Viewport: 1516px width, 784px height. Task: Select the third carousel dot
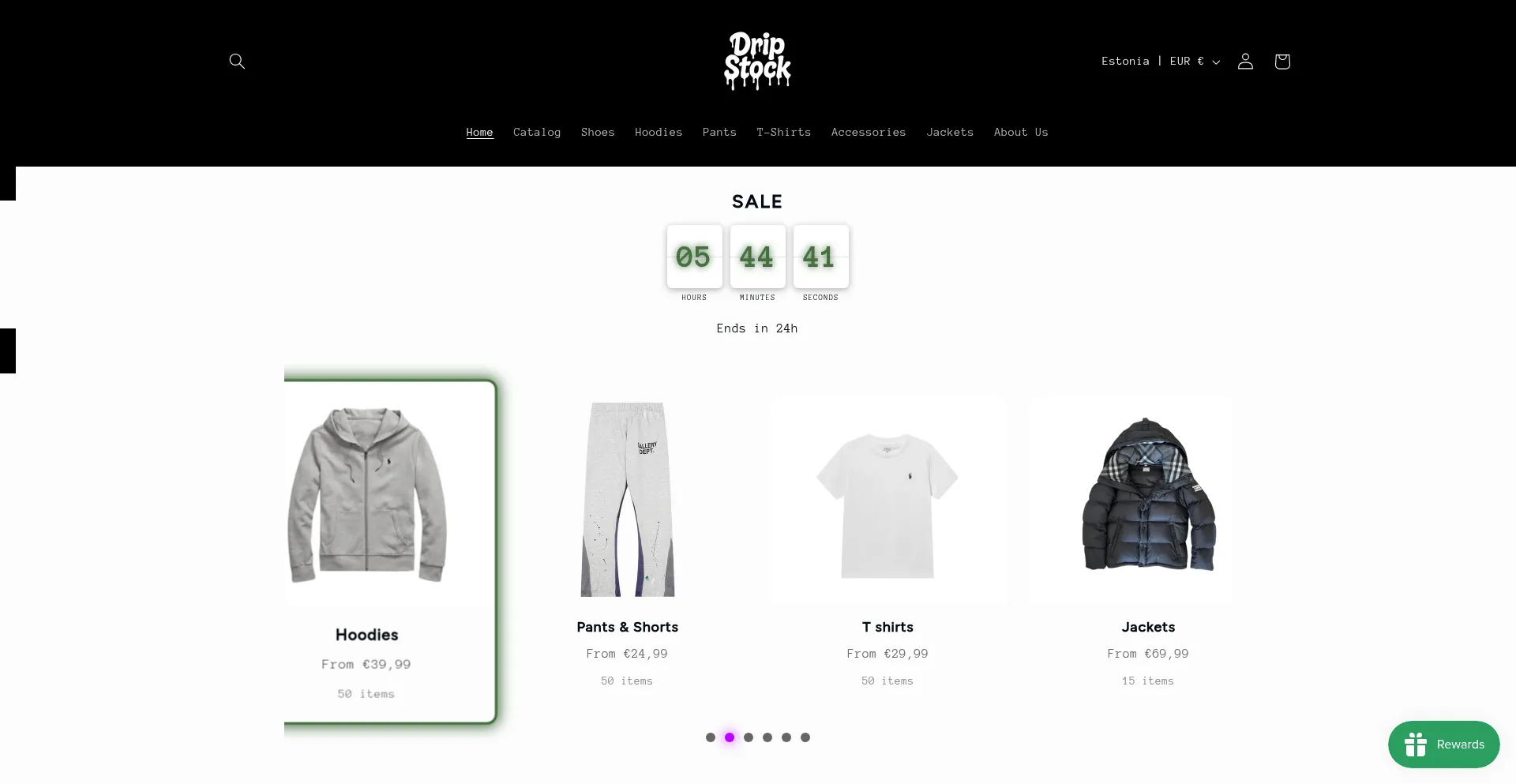[x=749, y=737]
